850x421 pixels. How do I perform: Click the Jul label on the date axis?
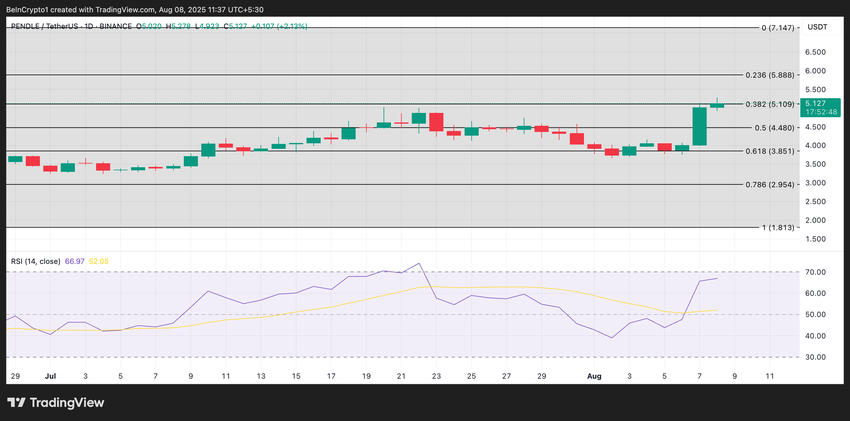pyautogui.click(x=50, y=376)
